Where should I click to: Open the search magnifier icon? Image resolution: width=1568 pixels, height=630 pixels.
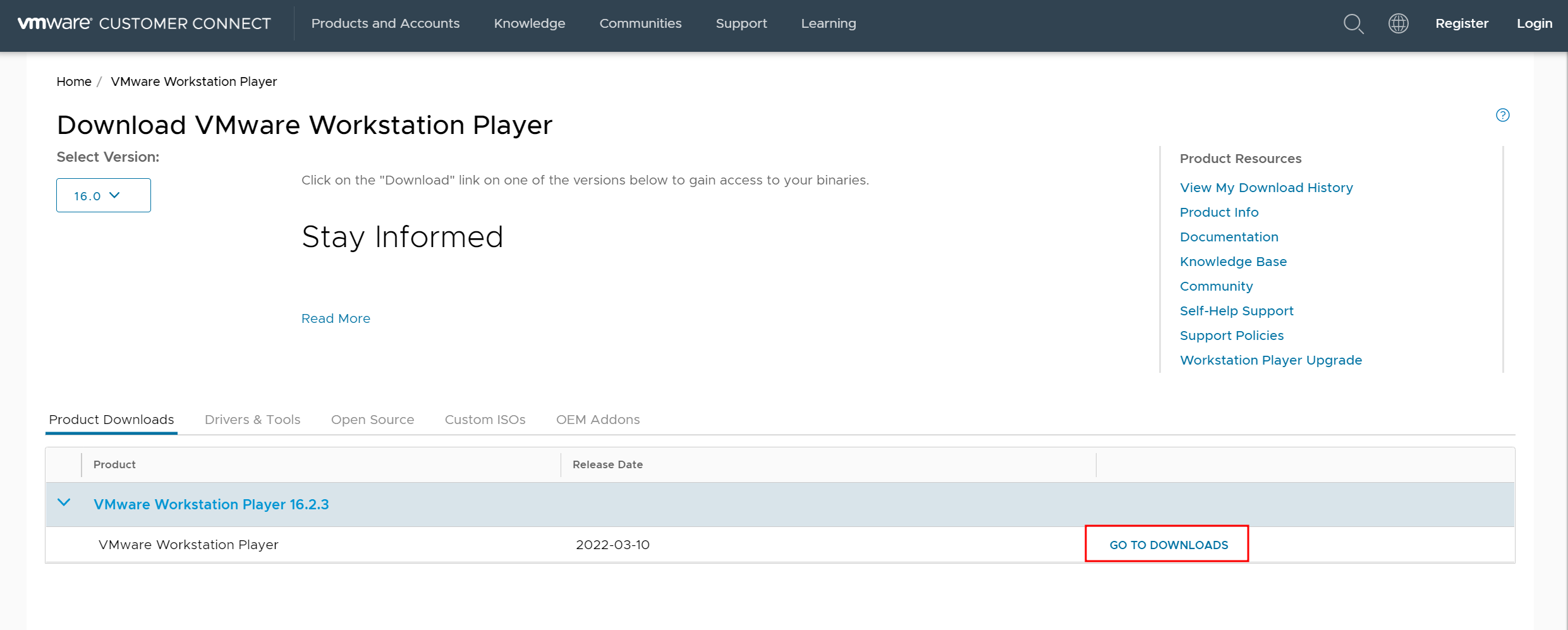(1353, 24)
